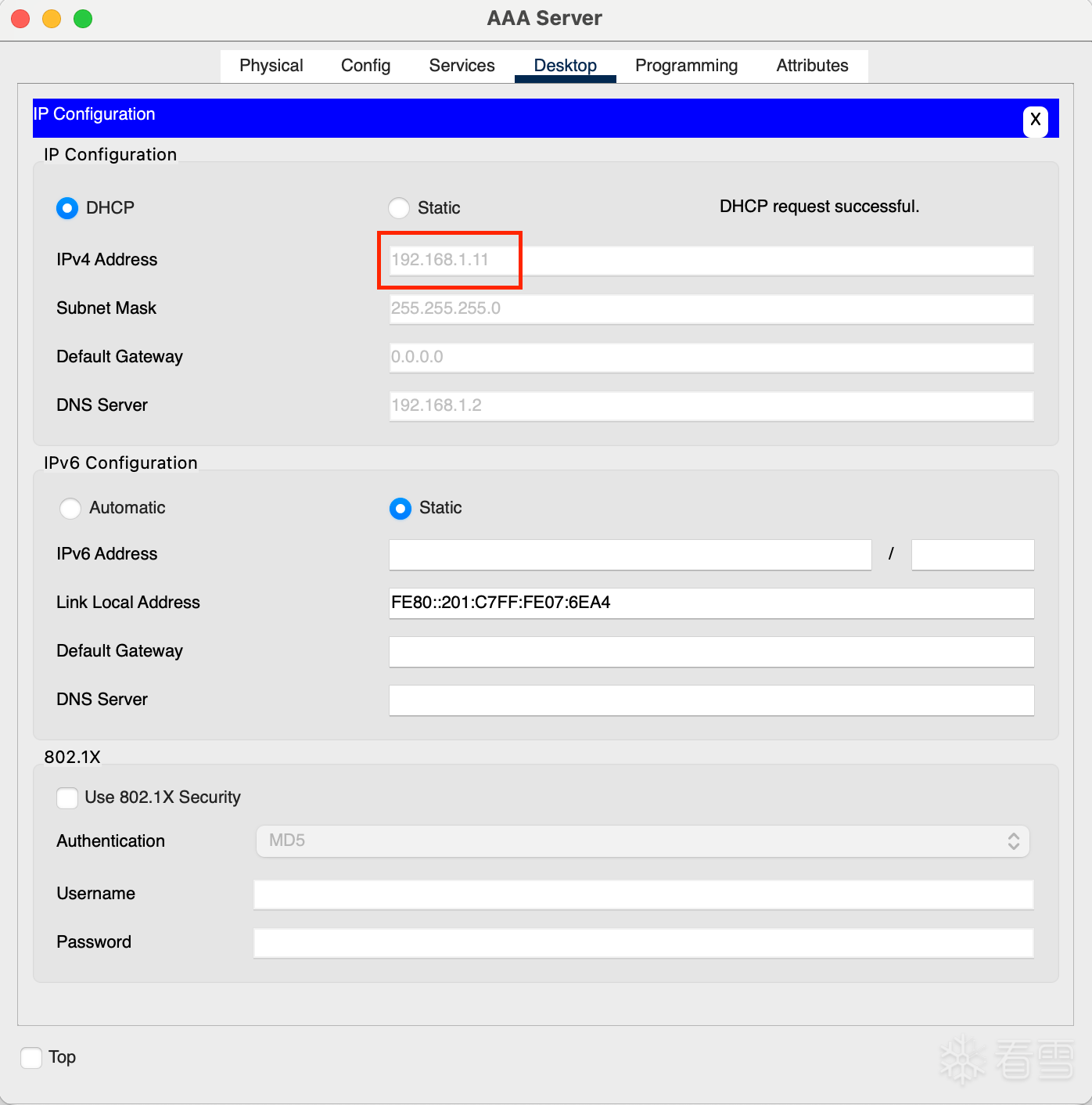Click the 802.1X Username field
The width and height of the screenshot is (1092, 1105).
[644, 894]
